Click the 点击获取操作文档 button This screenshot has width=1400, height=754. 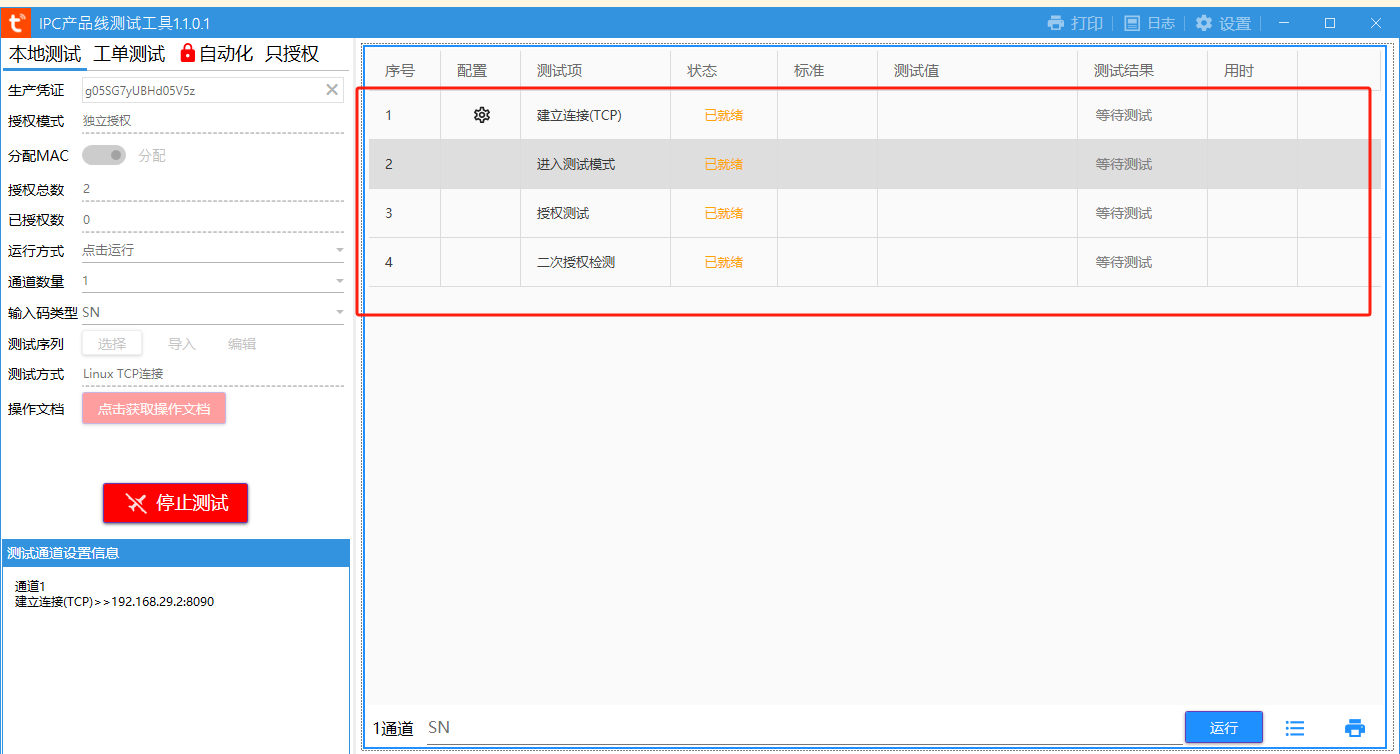pos(154,408)
